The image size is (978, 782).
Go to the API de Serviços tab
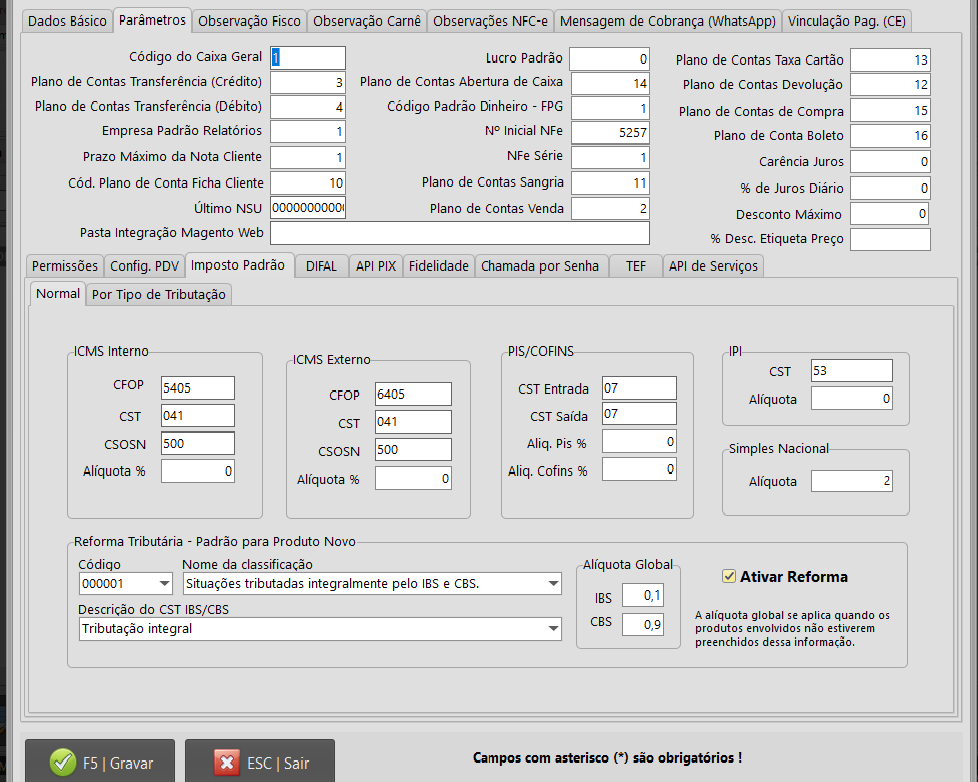click(713, 266)
